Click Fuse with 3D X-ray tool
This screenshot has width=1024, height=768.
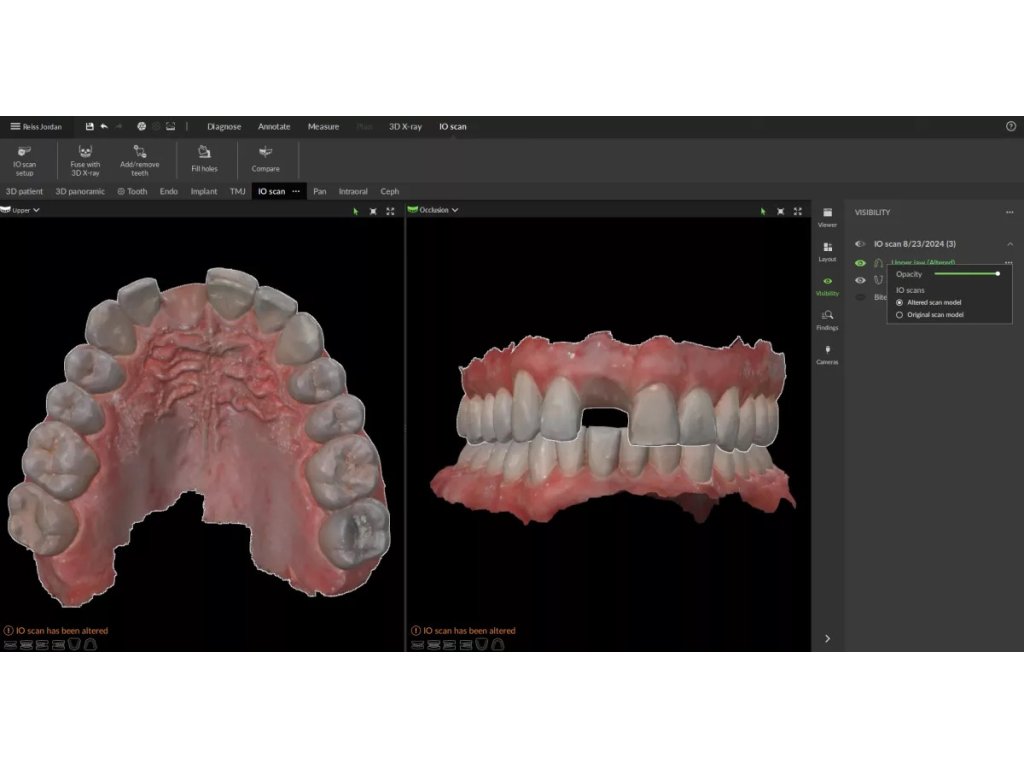tap(85, 158)
